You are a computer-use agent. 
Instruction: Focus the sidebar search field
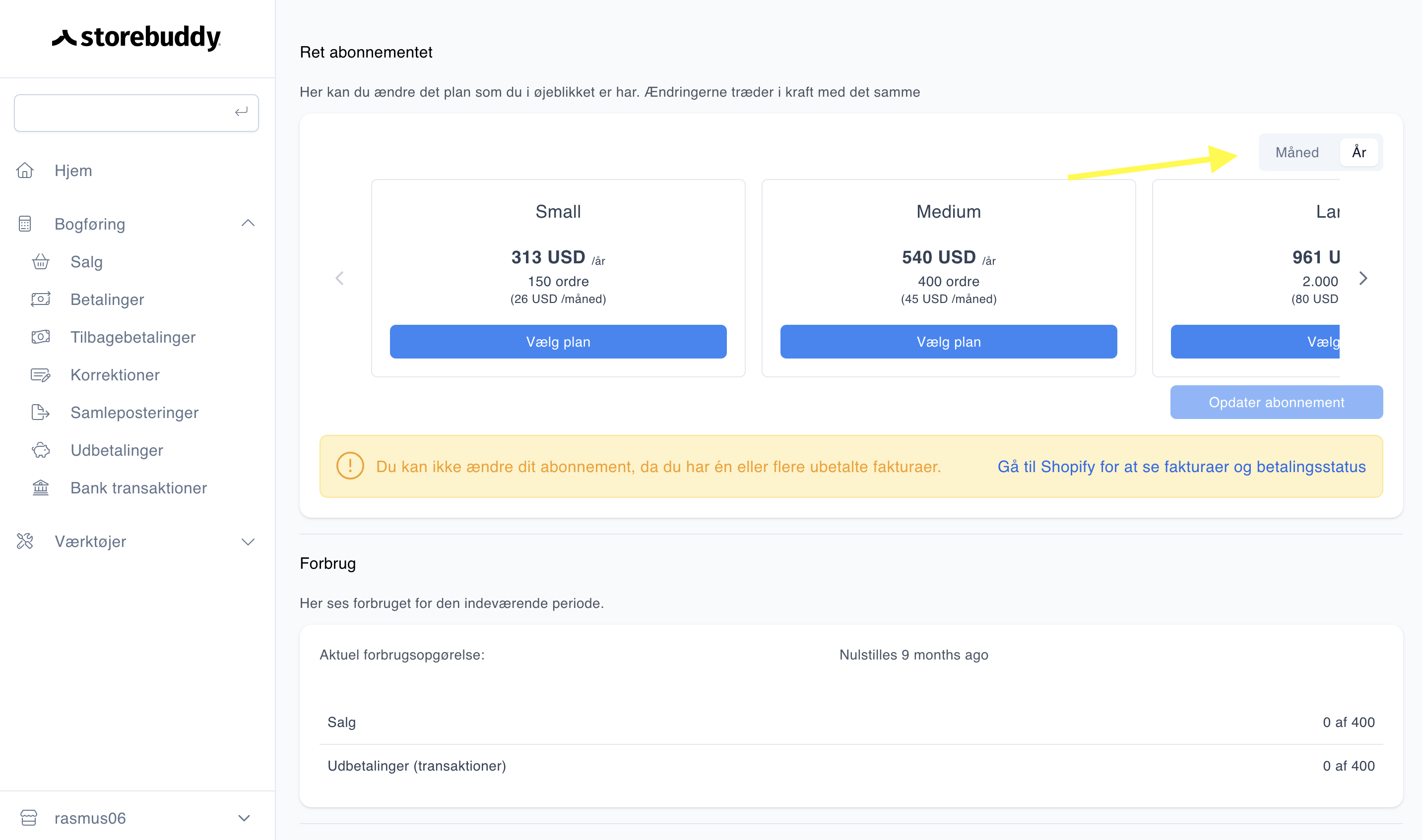[136, 113]
